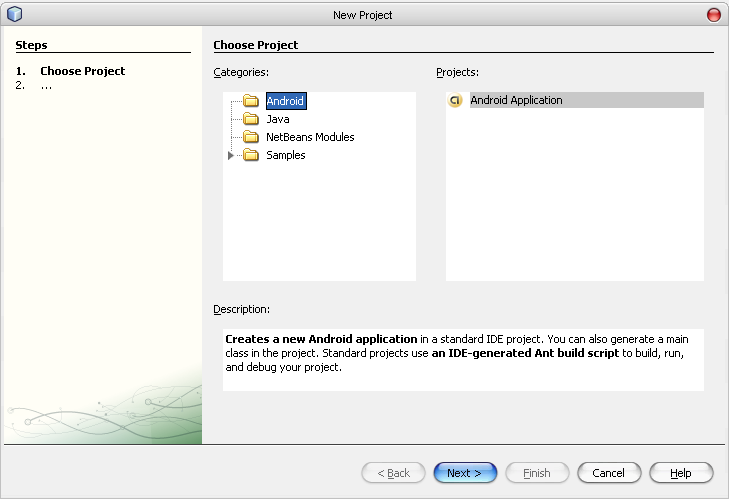Click the Choose Project step in Steps
729x499 pixels.
pos(82,71)
